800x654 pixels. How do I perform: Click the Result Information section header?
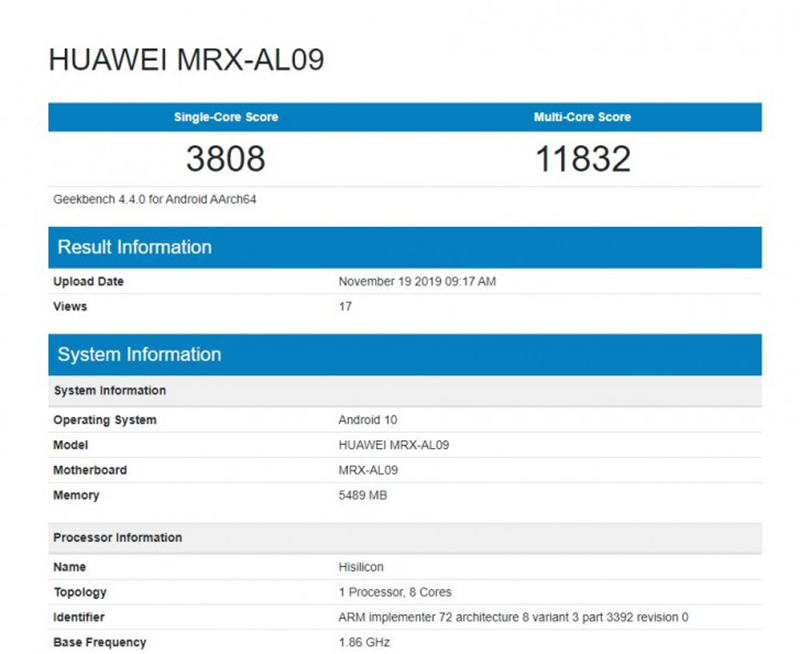click(x=134, y=247)
